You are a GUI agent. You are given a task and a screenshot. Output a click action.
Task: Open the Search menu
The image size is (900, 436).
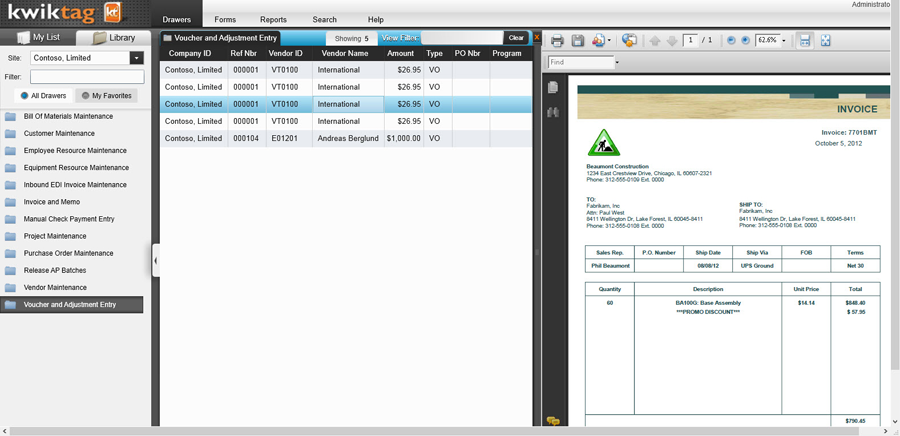[x=324, y=20]
